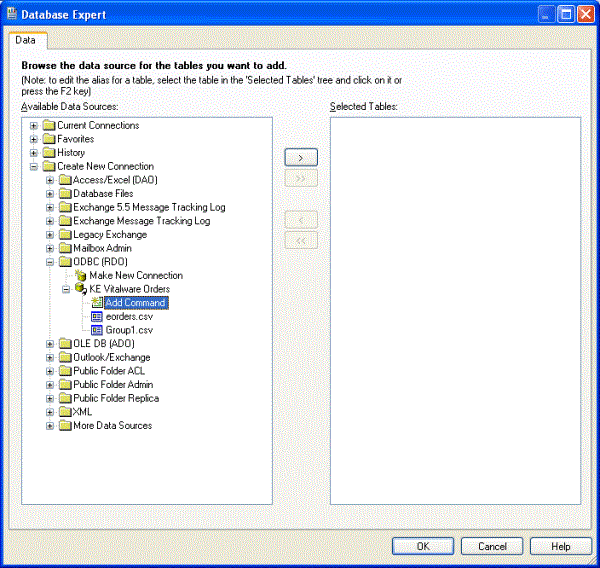Expand the Database Files node
The height and width of the screenshot is (568, 600).
(50, 194)
